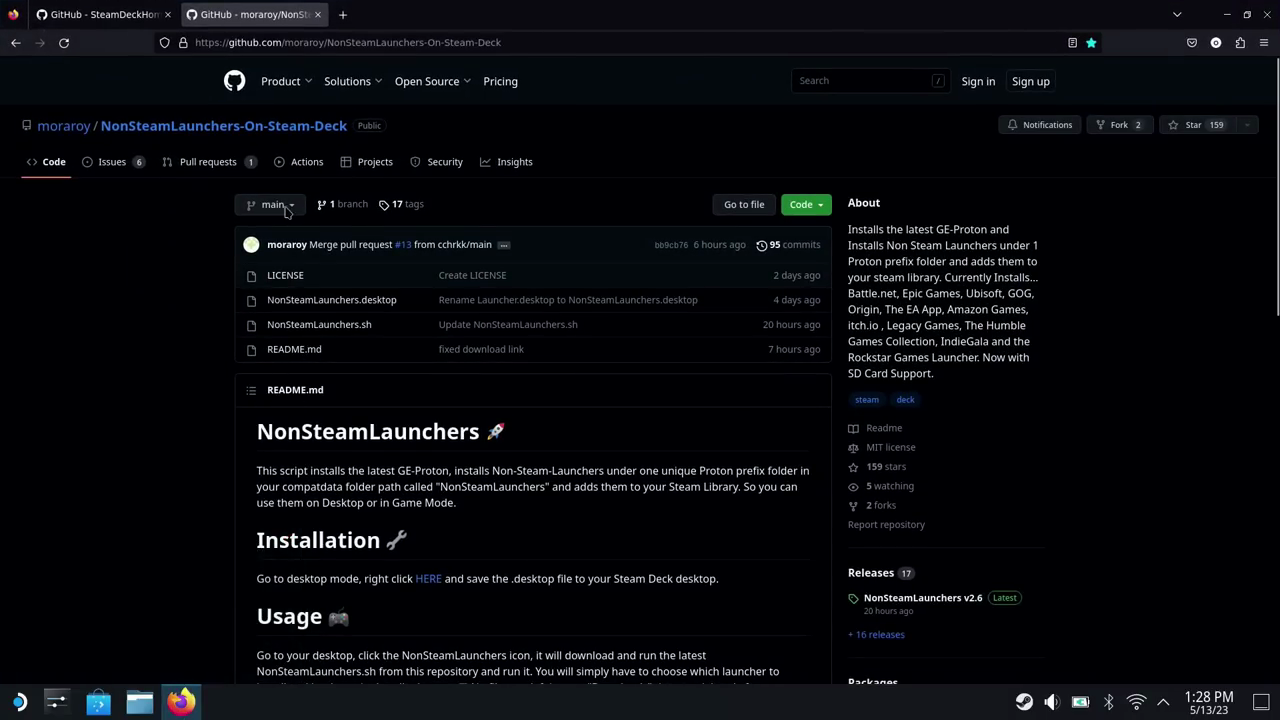1280x720 pixels.
Task: Open the Actions tab
Action: [x=298, y=162]
